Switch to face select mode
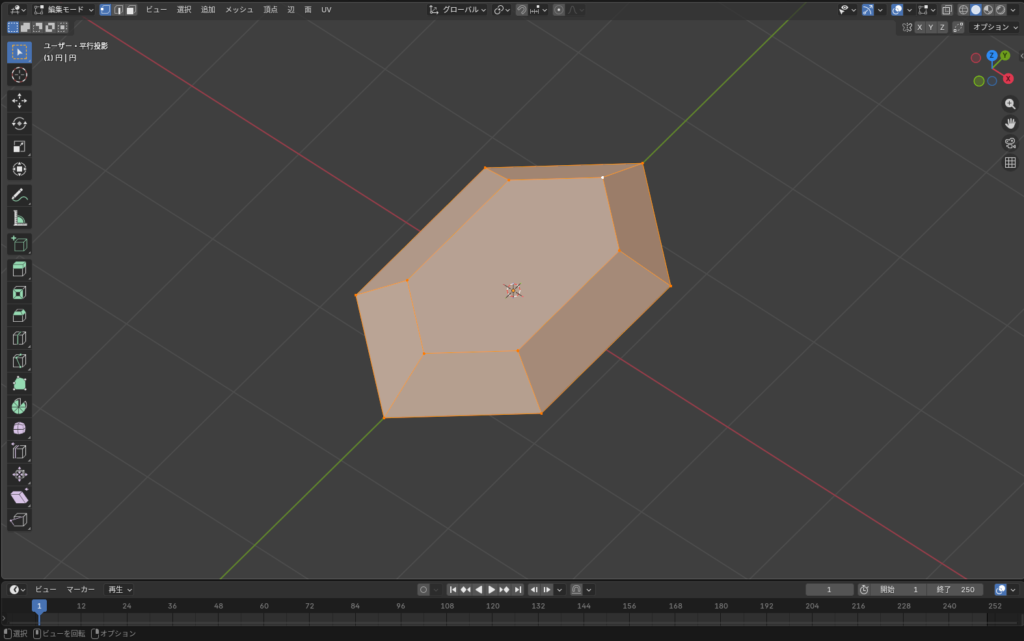1024x641 pixels. coord(131,9)
